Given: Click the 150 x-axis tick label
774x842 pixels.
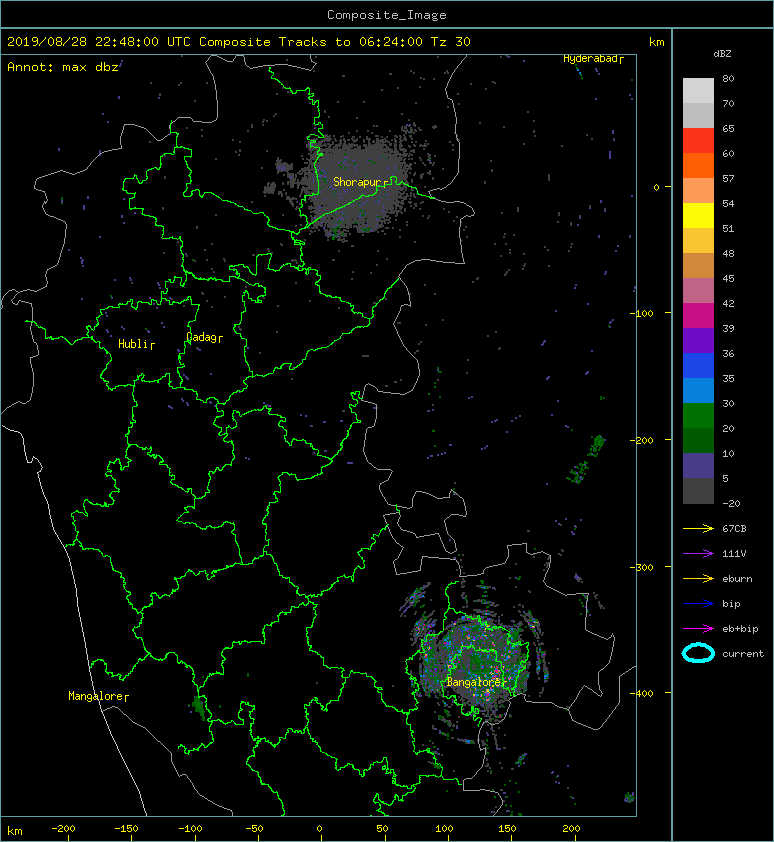Looking at the screenshot, I should pyautogui.click(x=508, y=829).
